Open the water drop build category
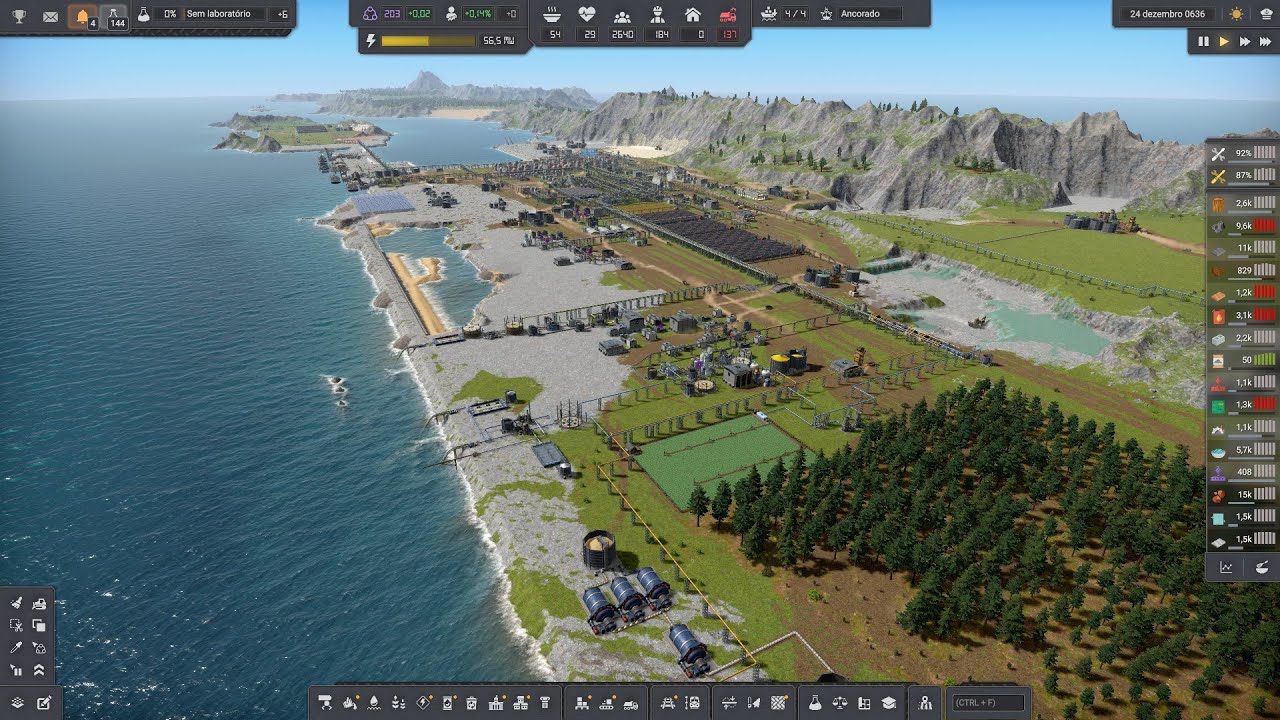 click(374, 703)
